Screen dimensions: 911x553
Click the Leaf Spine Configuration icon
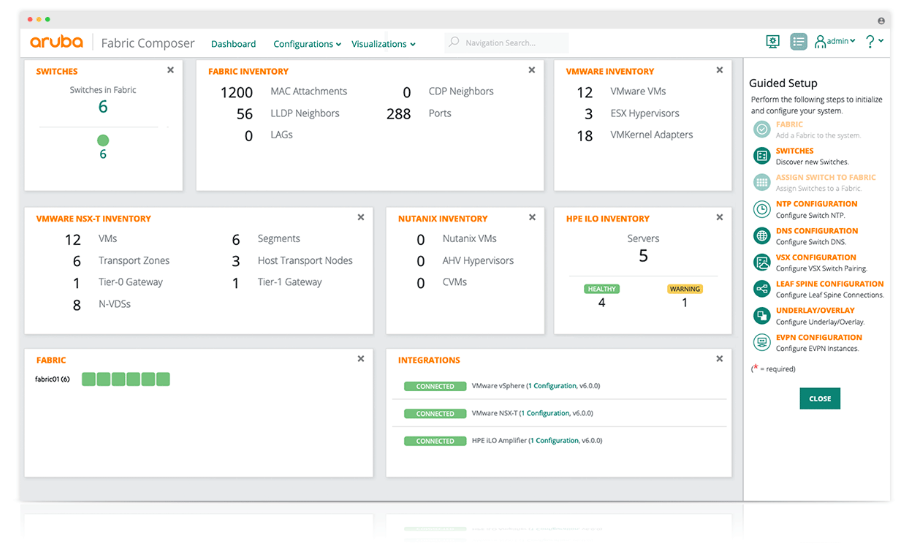click(762, 289)
